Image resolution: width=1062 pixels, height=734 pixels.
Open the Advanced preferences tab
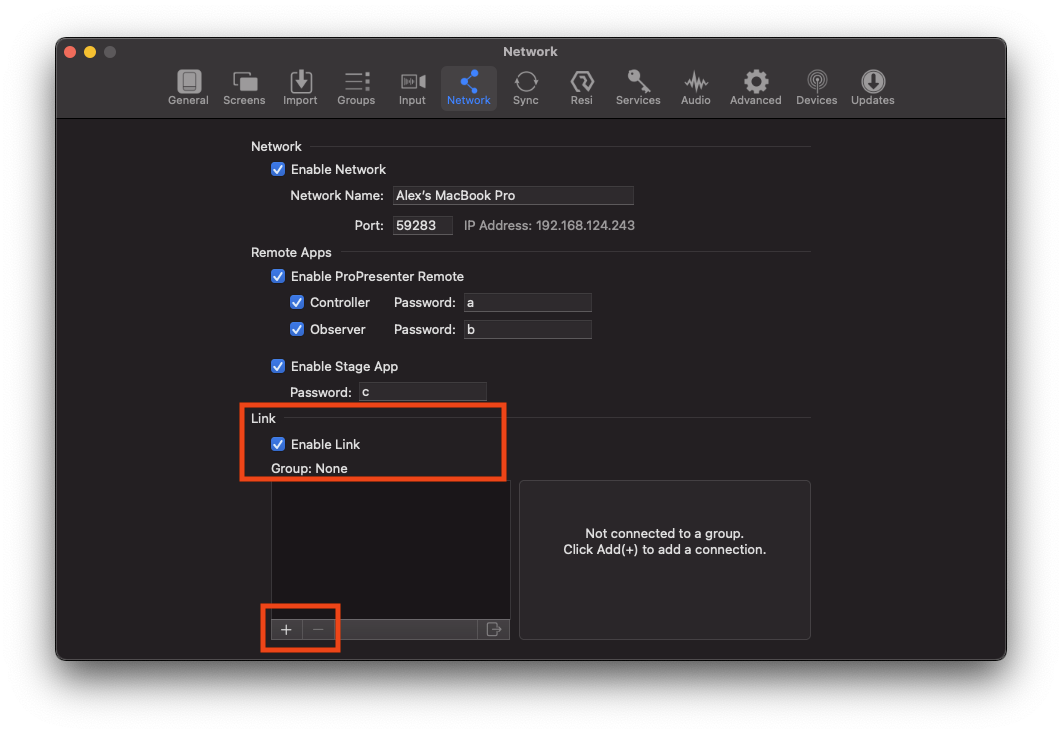coord(756,87)
